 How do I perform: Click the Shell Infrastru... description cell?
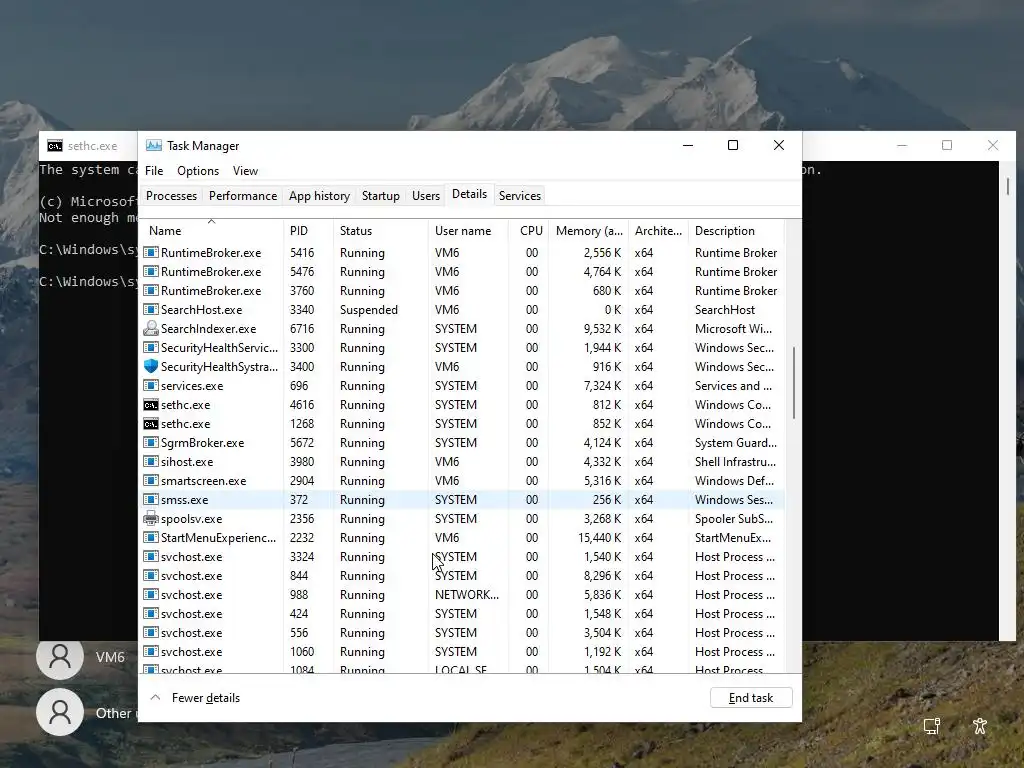pos(735,461)
